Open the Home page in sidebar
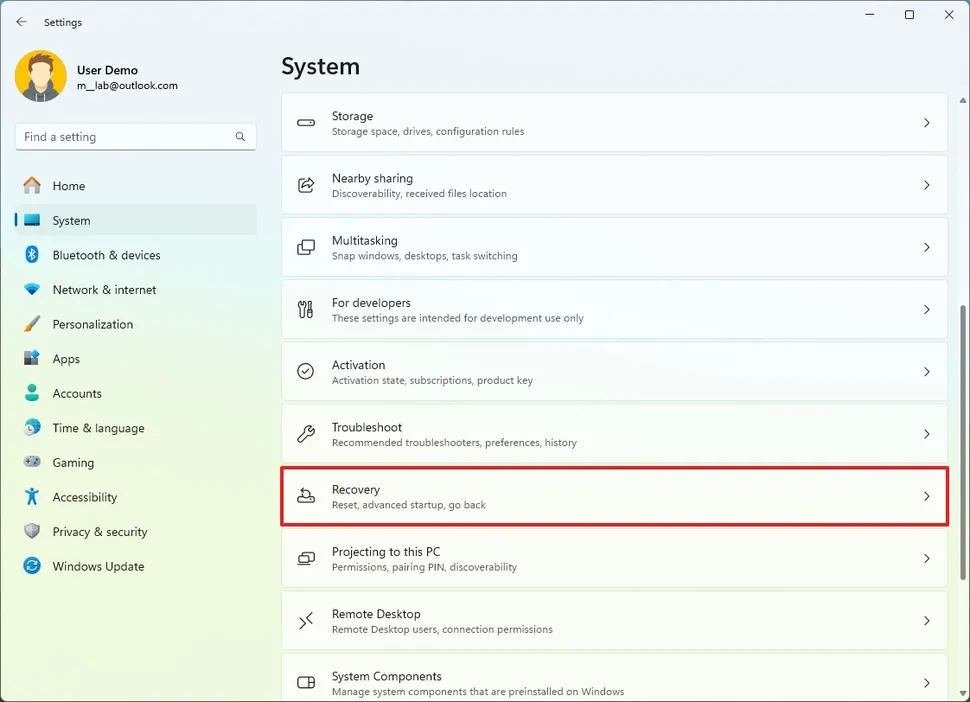Viewport: 970px width, 702px height. tap(69, 186)
